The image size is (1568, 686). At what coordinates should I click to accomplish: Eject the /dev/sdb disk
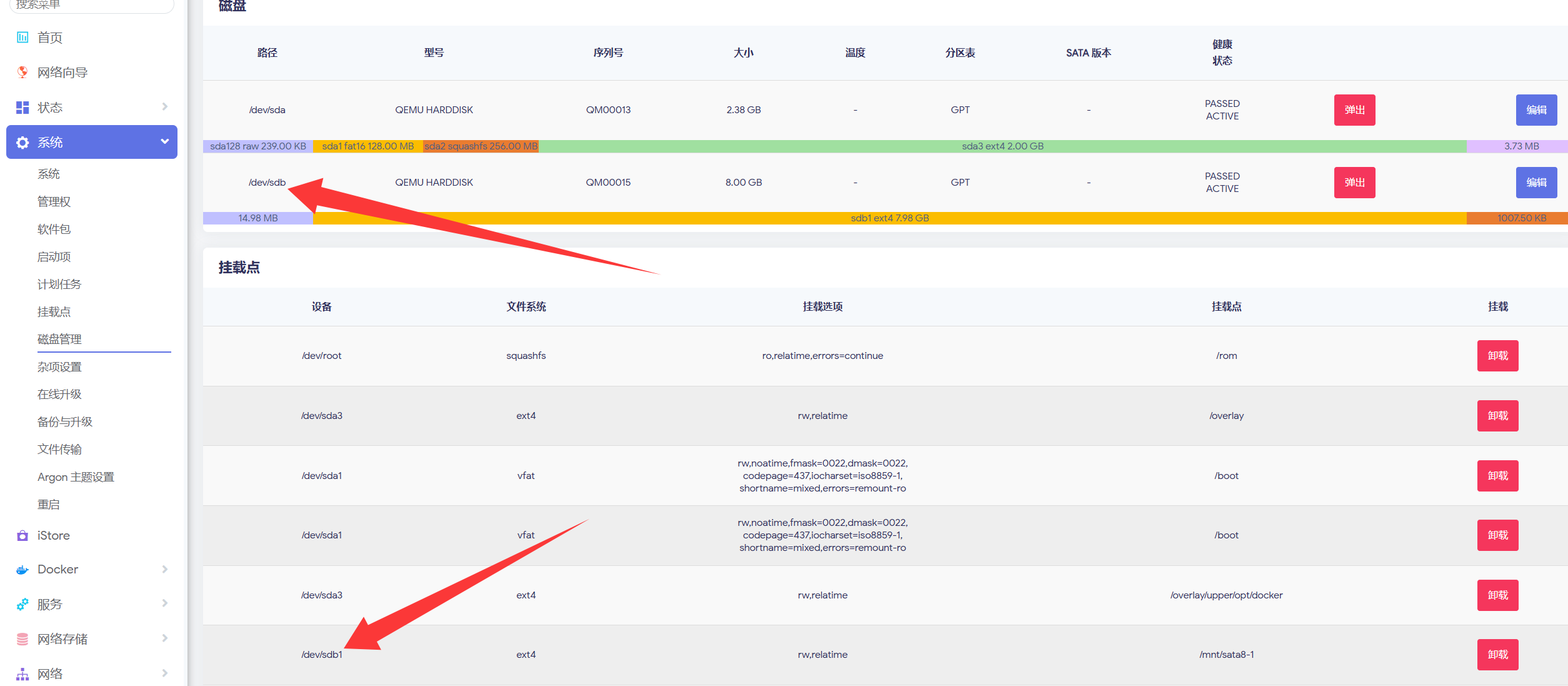tap(1354, 183)
